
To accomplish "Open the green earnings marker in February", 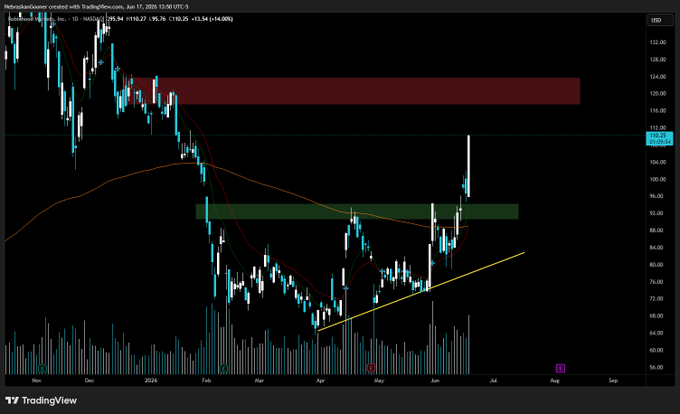I will point(223,368).
